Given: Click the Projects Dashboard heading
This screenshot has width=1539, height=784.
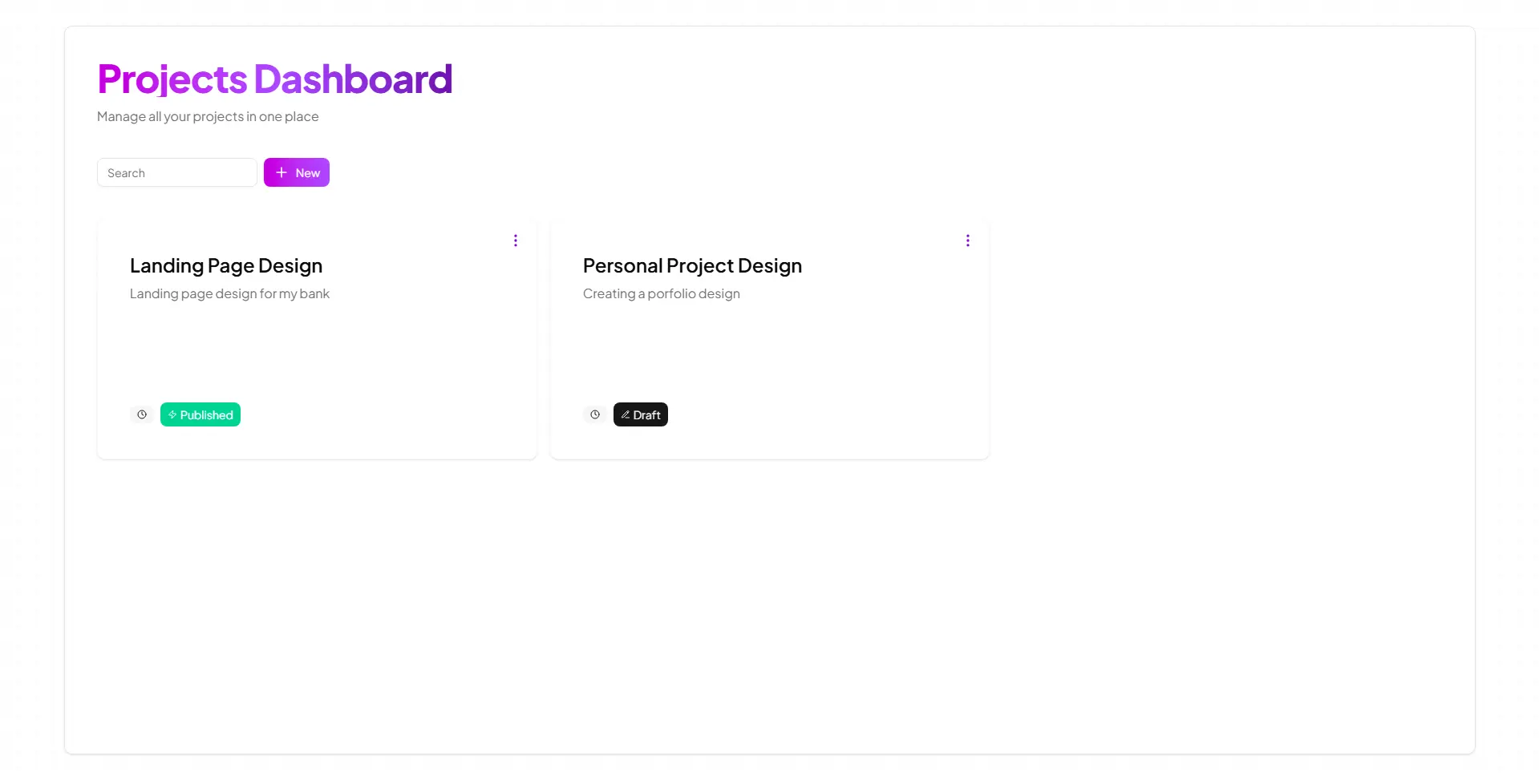Looking at the screenshot, I should [275, 79].
